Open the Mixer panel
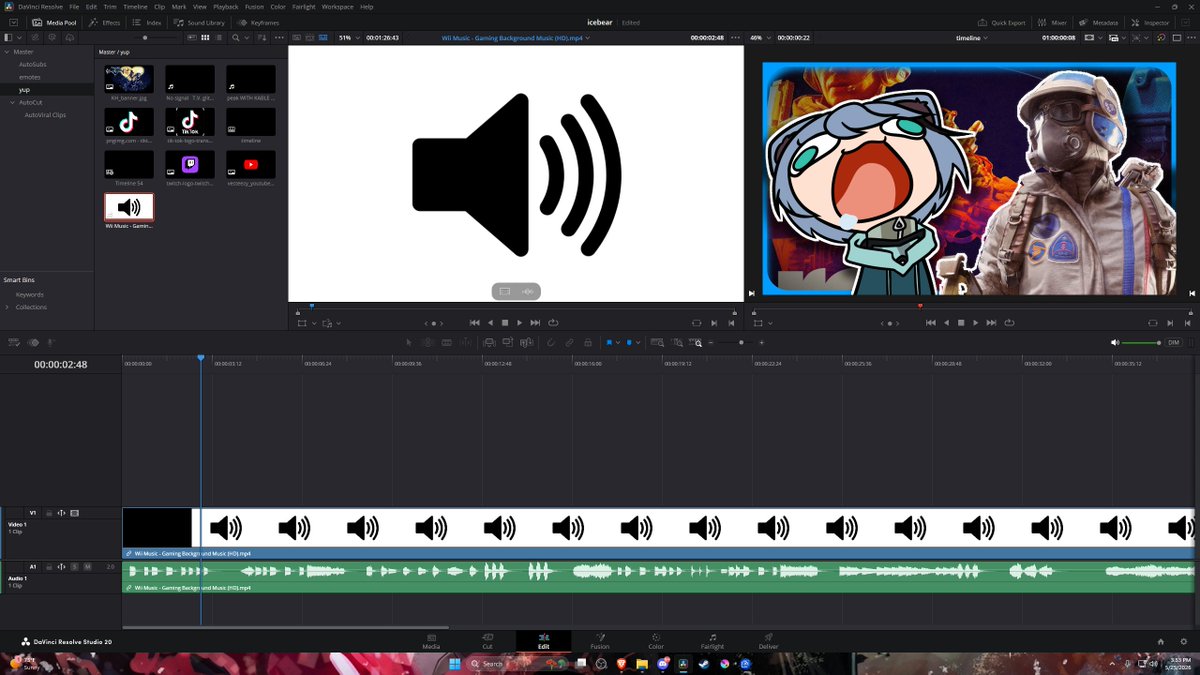 [x=1053, y=22]
